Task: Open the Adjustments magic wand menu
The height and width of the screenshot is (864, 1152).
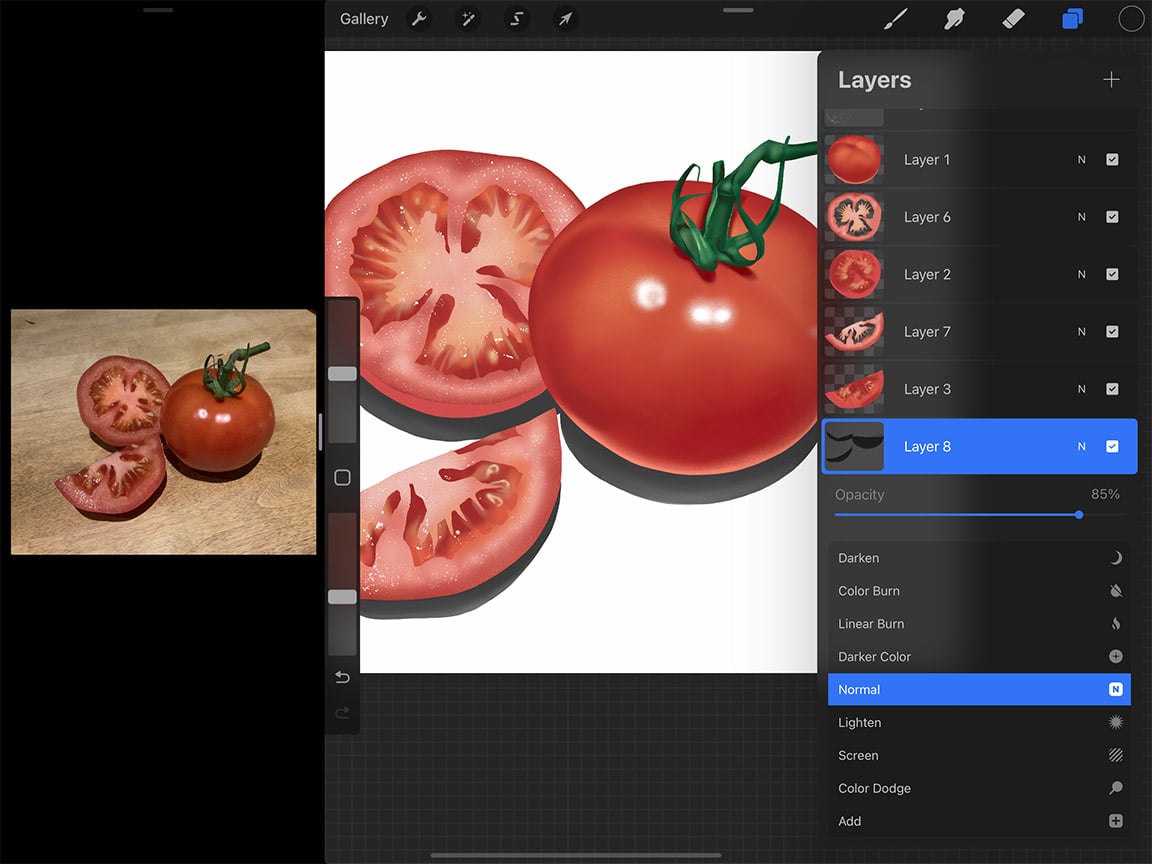Action: (x=467, y=18)
